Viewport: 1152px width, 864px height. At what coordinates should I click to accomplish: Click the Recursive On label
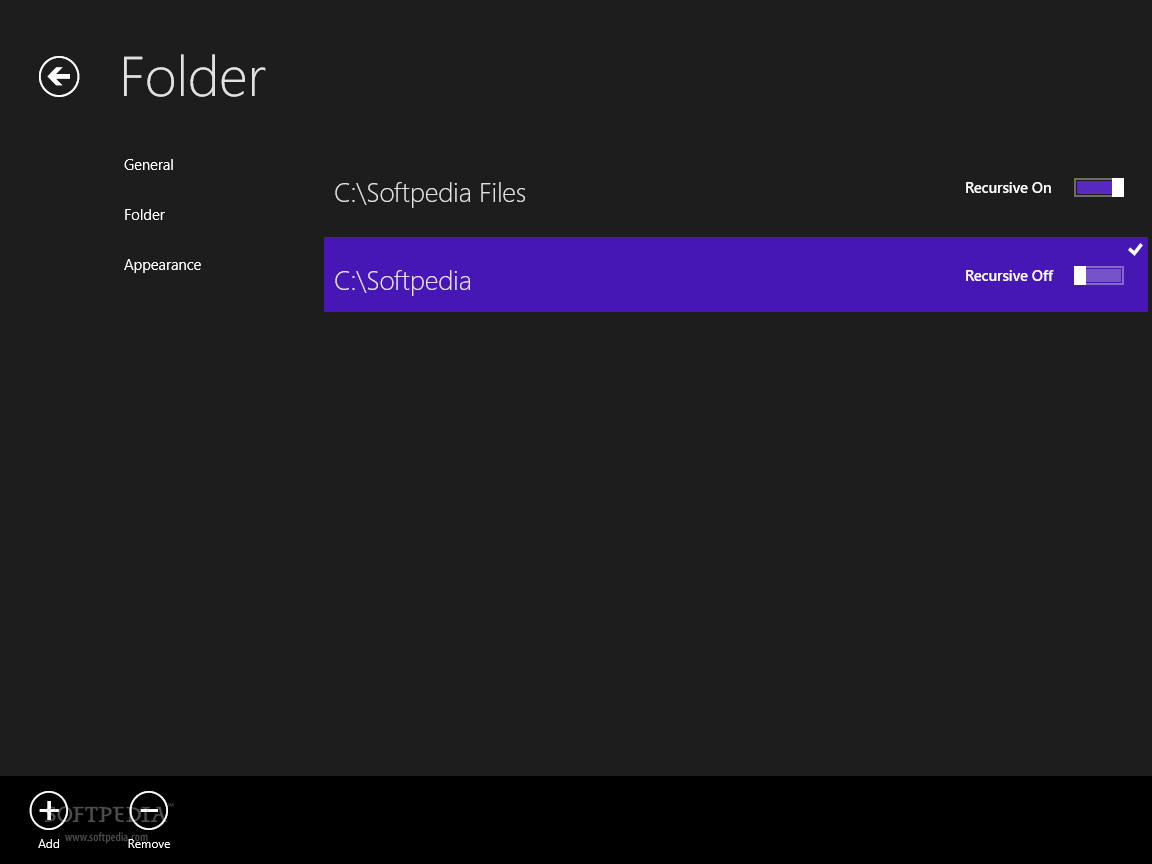[x=1008, y=187]
